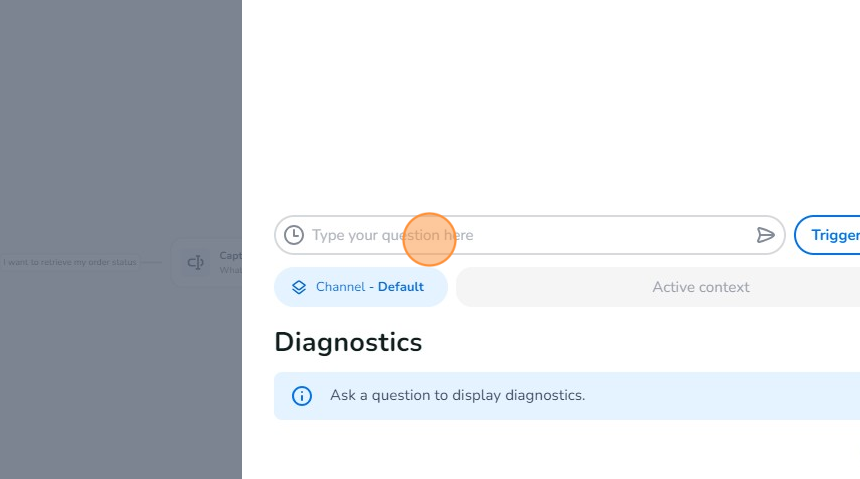860x479 pixels.
Task: Select the Capture node icon on canvas
Action: coord(196,263)
